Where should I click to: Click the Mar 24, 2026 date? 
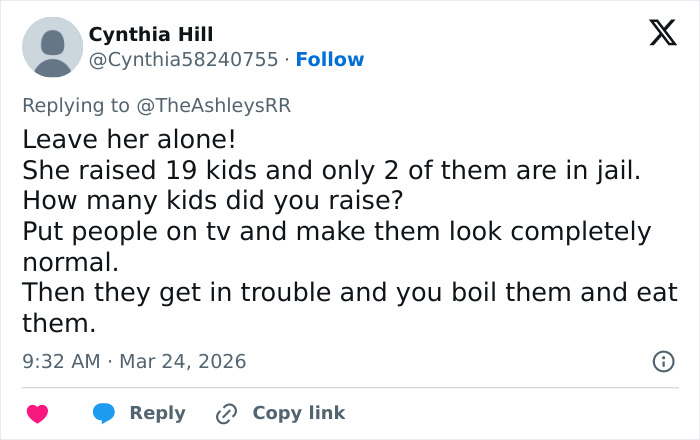(182, 361)
